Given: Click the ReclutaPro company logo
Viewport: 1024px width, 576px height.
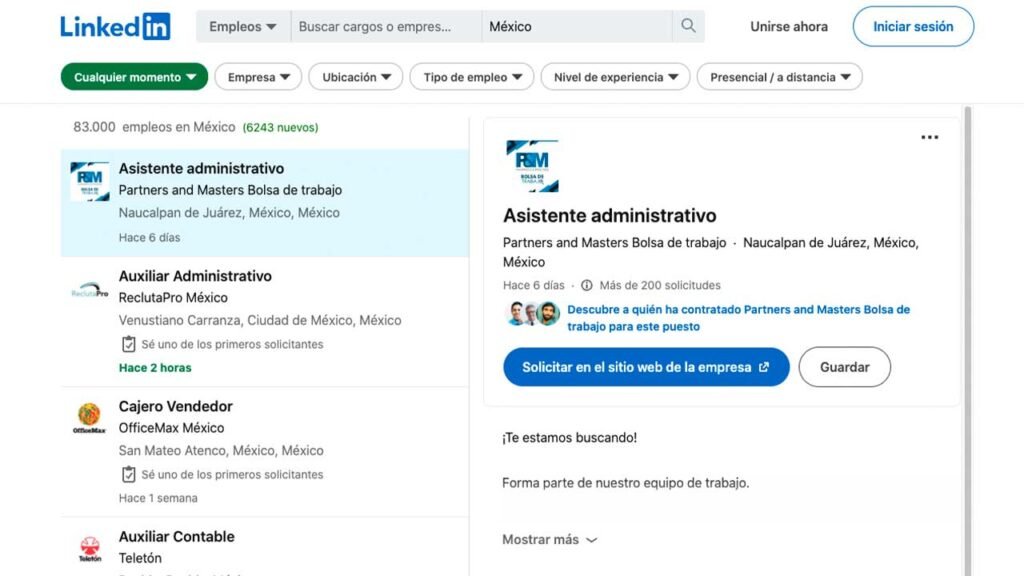Looking at the screenshot, I should (89, 289).
